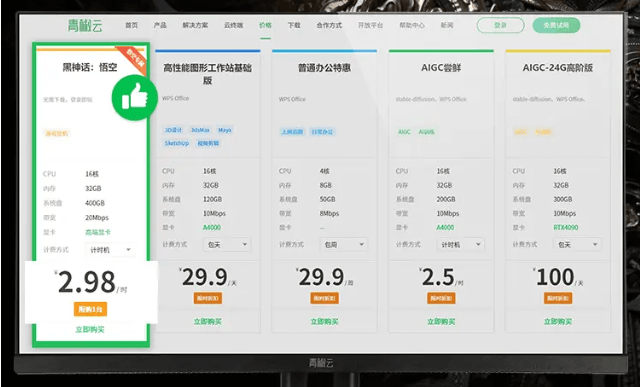Click 立即购买 under AIGC-24G高阶版
Screen dimensions: 640x387
558,322
